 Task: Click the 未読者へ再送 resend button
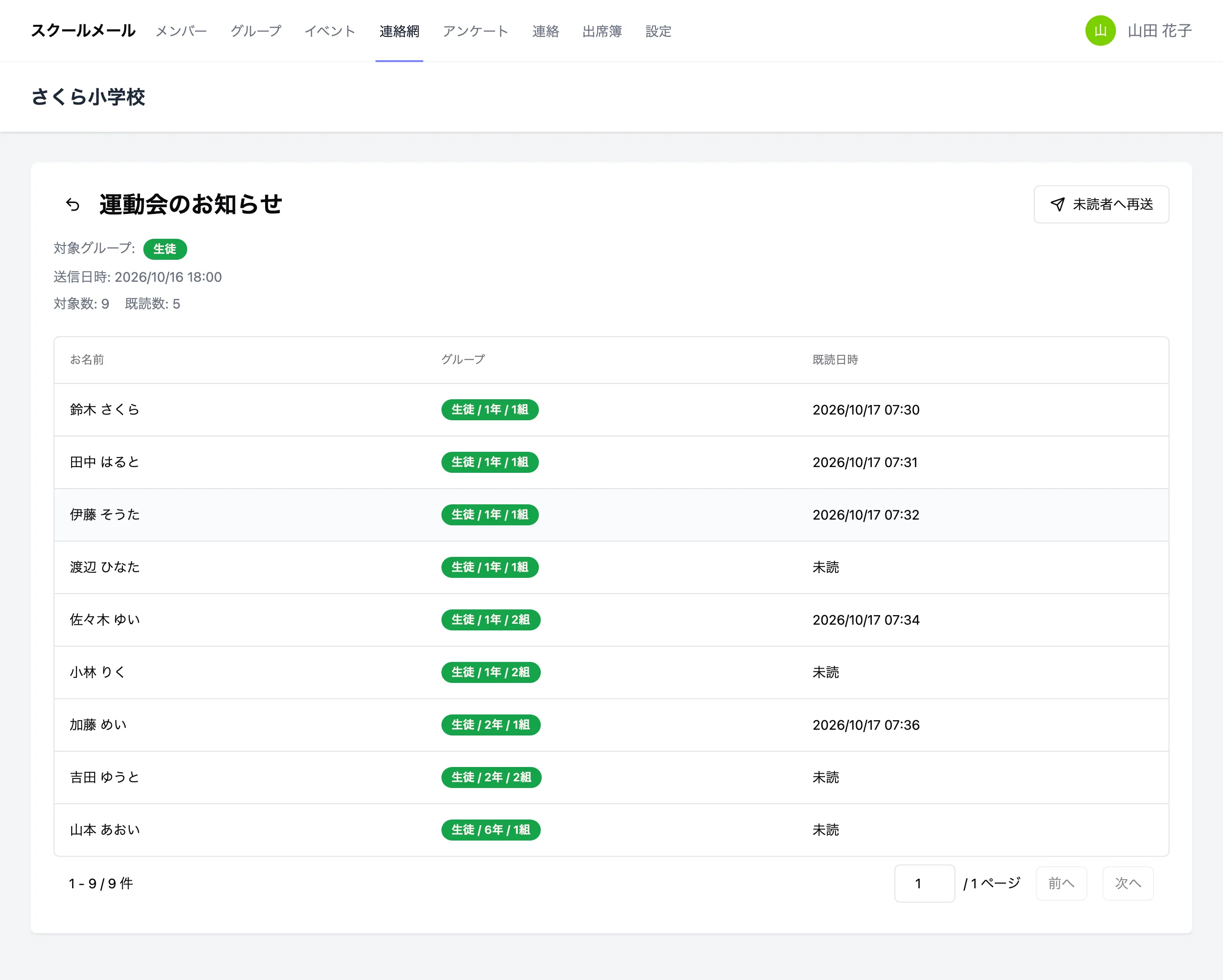tap(1101, 204)
